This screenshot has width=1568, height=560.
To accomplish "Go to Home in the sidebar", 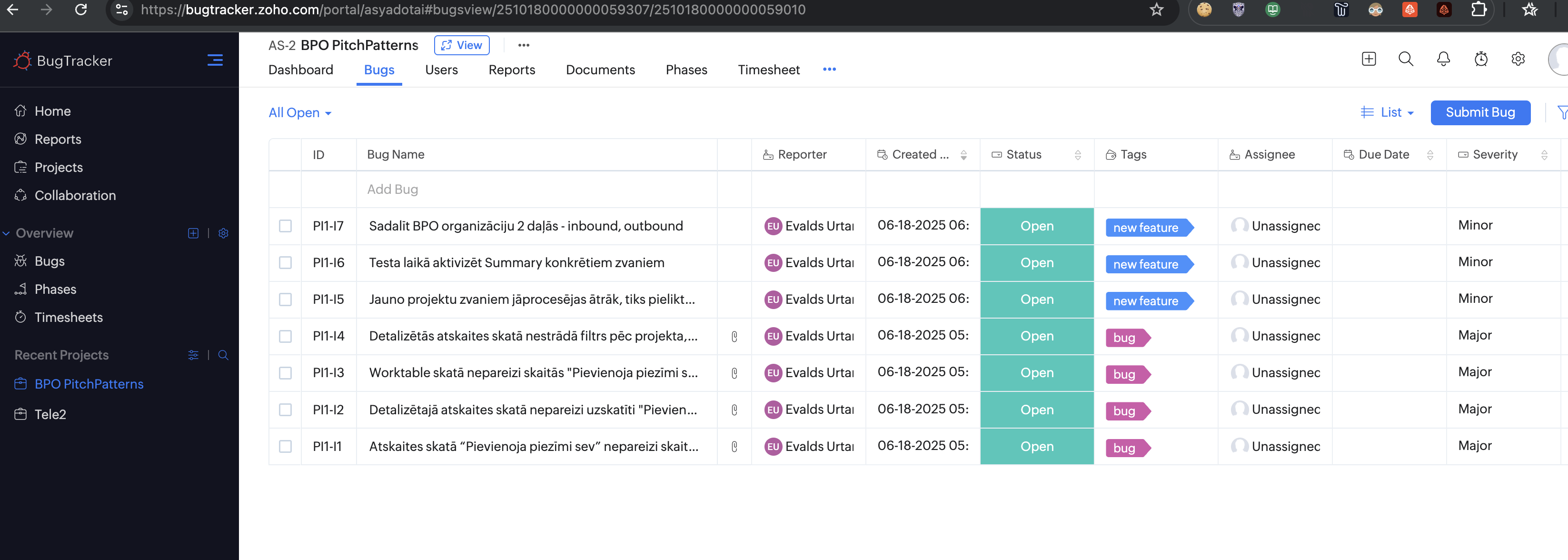I will pos(52,111).
